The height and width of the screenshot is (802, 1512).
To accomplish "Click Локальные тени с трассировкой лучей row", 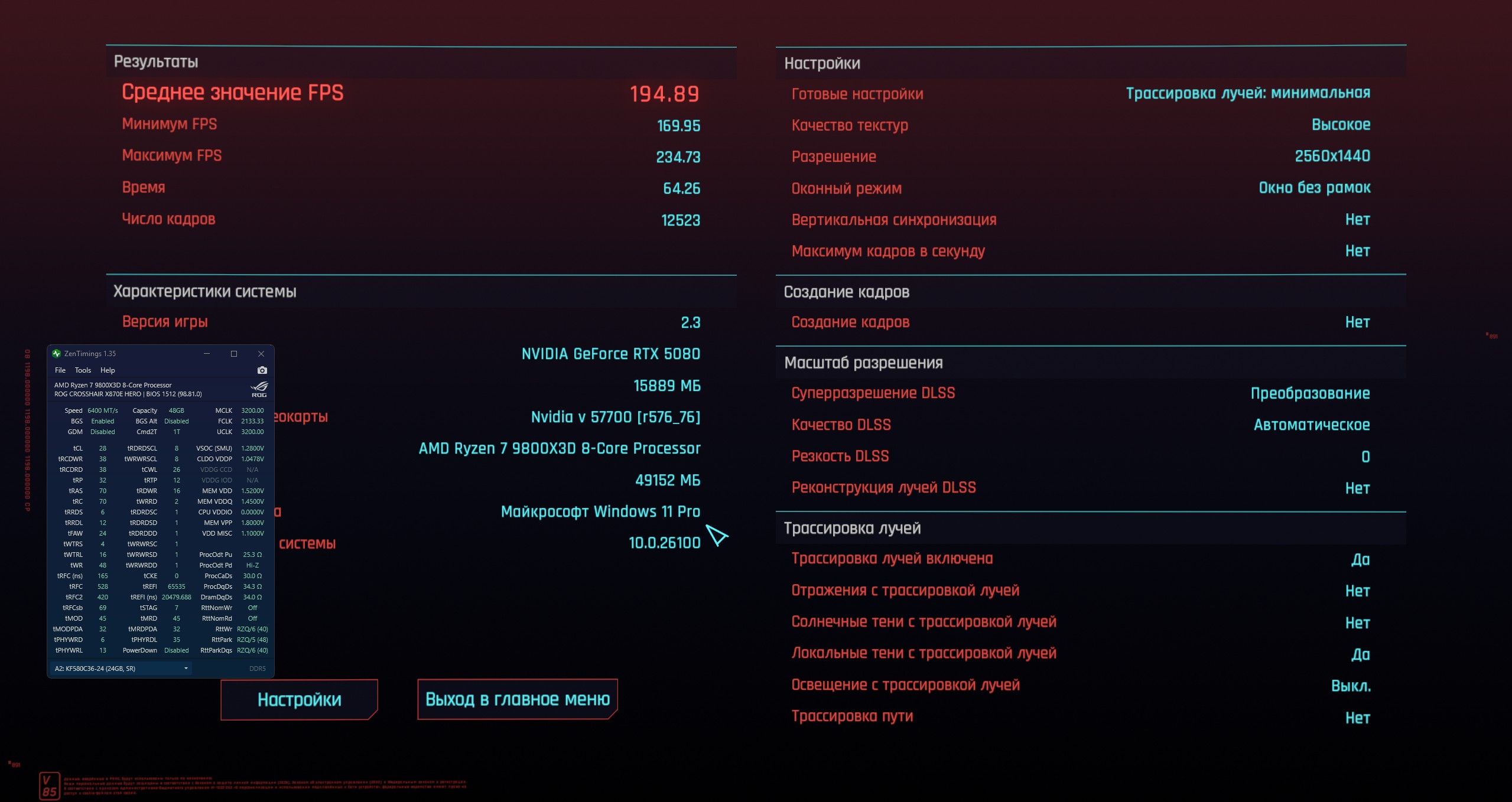I will (x=1081, y=653).
